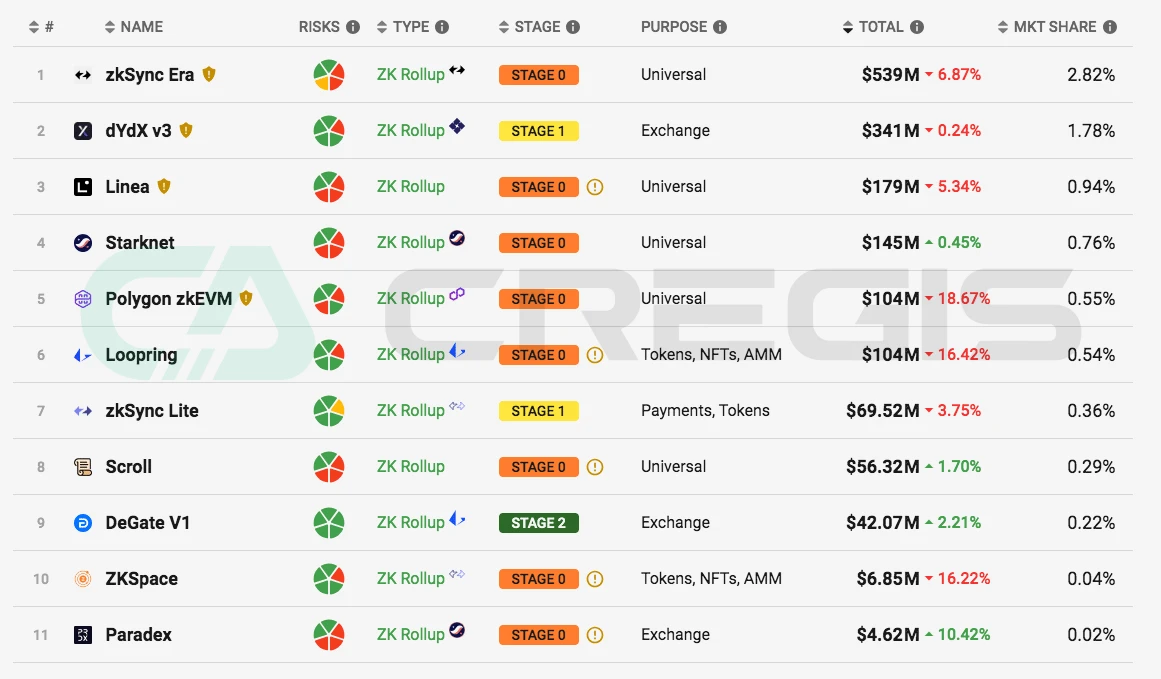The image size is (1161, 679).
Task: Click the zkSync Era logo icon
Action: pos(83,75)
